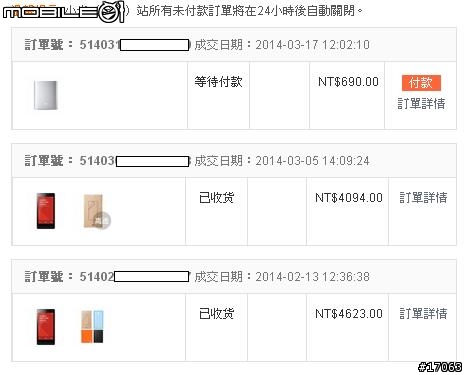Click the 已收货 status of the NT$4094.00 order

pos(217,198)
